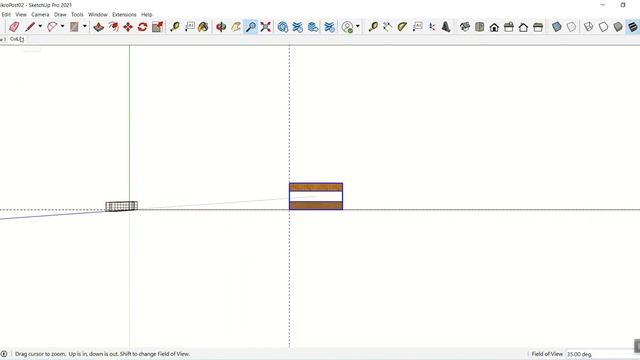Open the Extension Manager

tap(329, 27)
